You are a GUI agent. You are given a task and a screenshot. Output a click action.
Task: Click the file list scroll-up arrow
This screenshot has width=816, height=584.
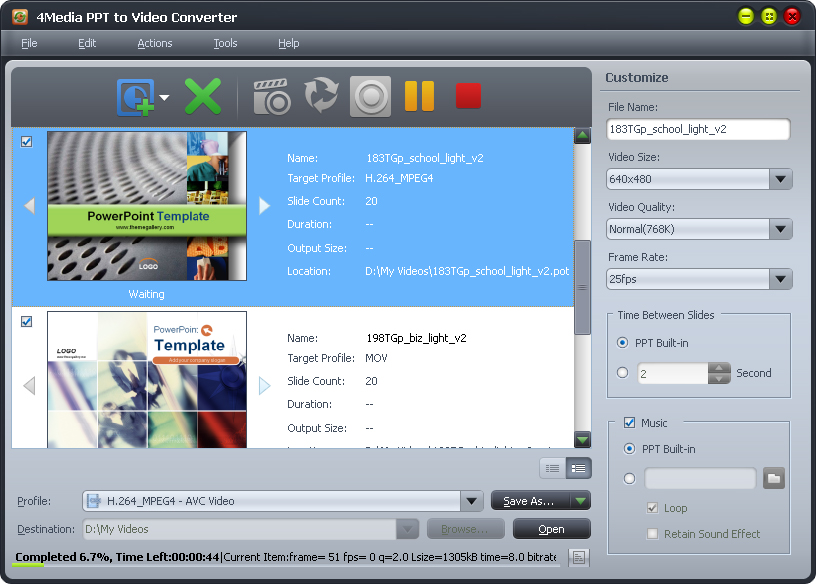(x=582, y=136)
